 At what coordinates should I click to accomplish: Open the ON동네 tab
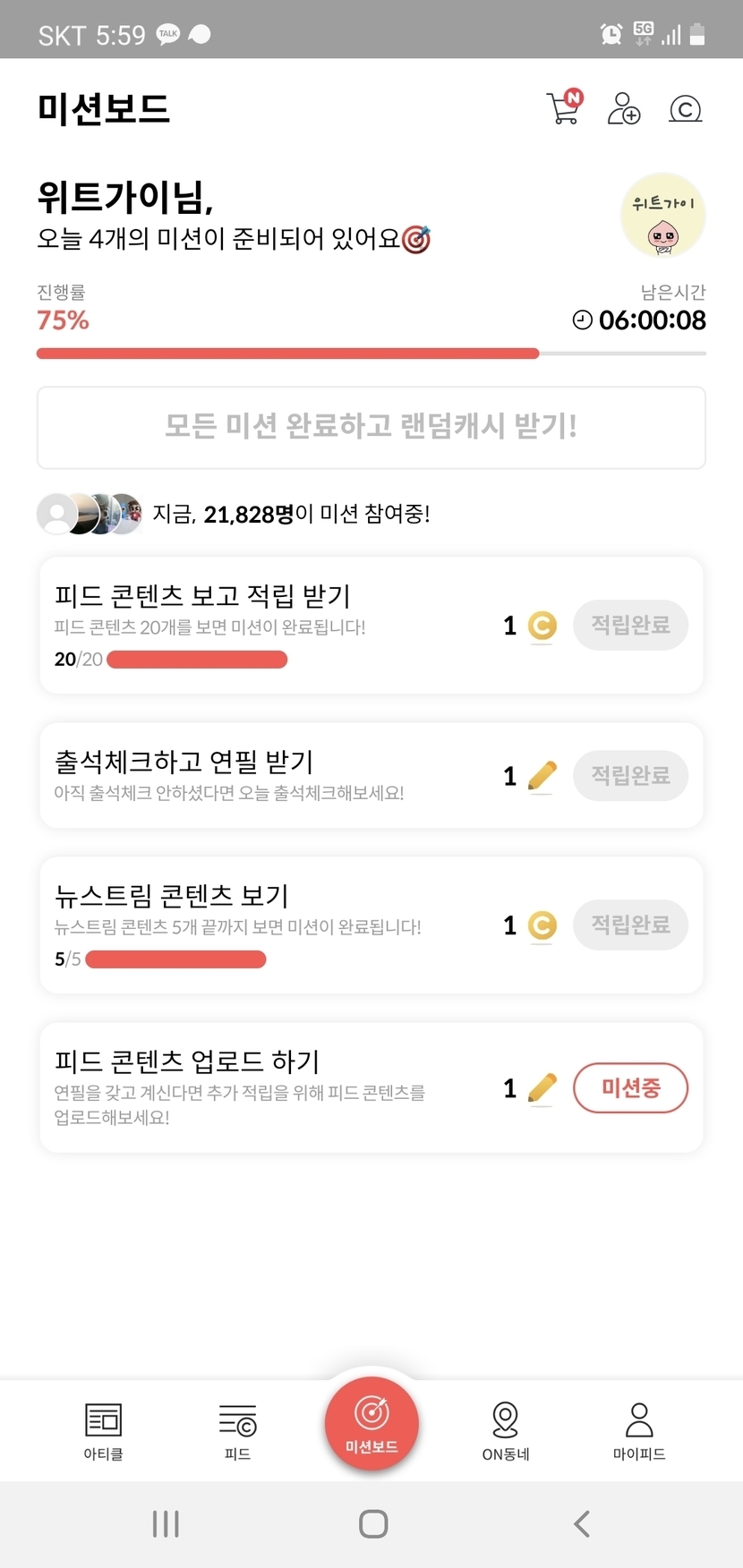point(506,1430)
